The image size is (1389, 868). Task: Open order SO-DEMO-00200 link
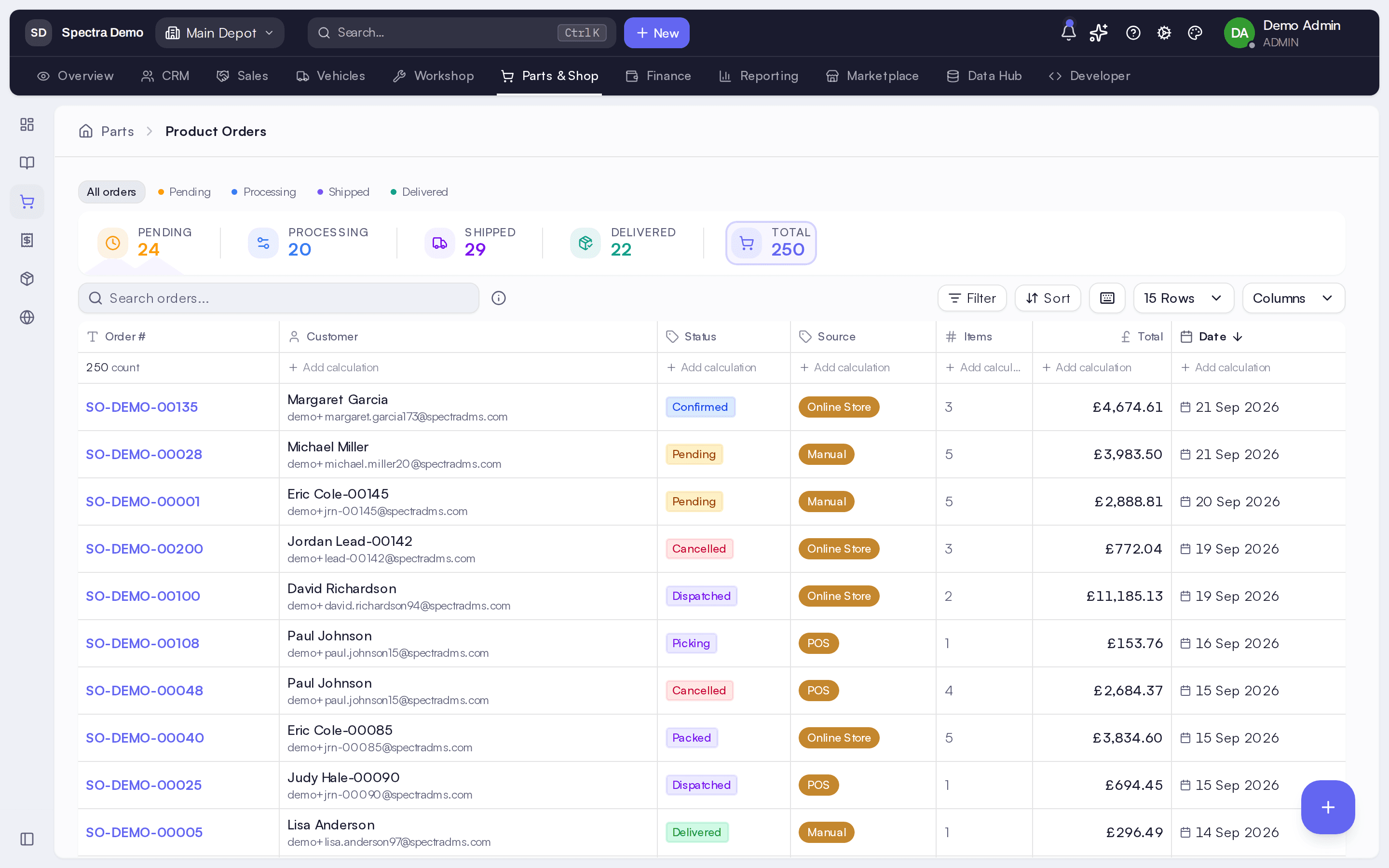(x=144, y=549)
